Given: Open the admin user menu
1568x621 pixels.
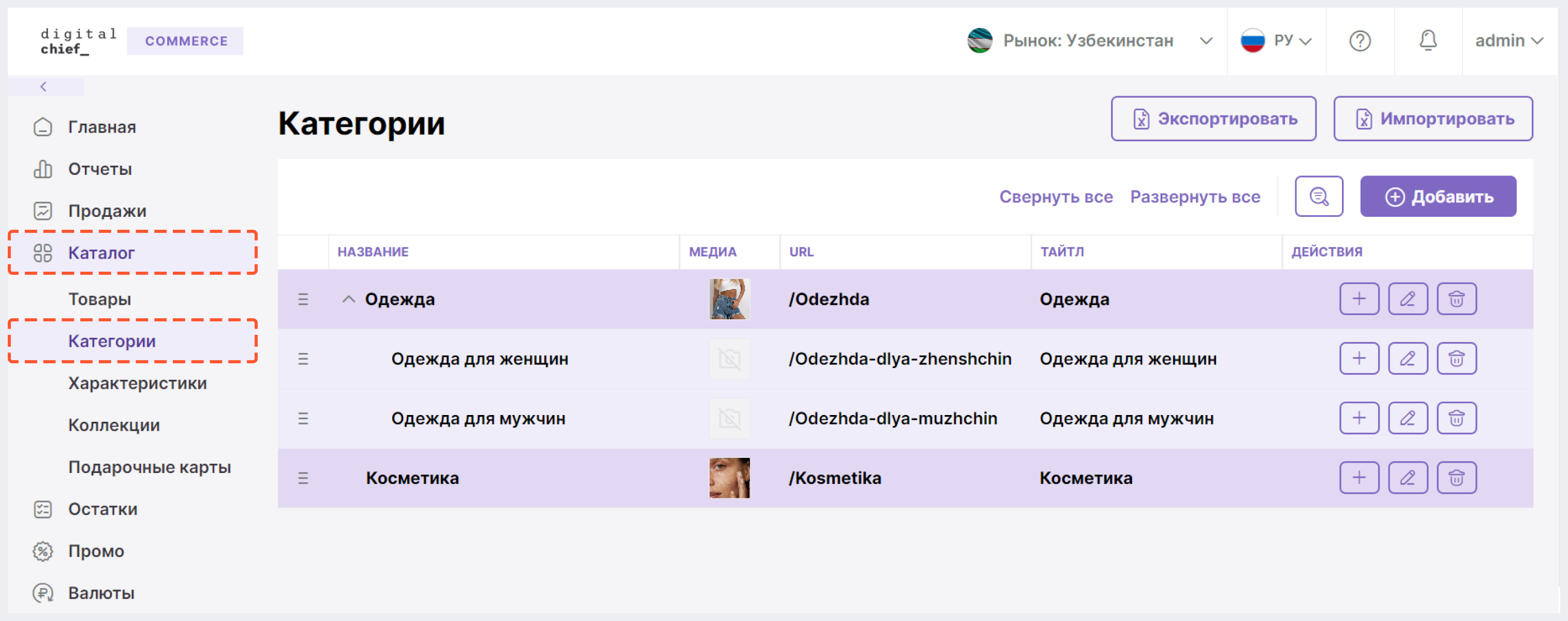Looking at the screenshot, I should [x=1508, y=41].
